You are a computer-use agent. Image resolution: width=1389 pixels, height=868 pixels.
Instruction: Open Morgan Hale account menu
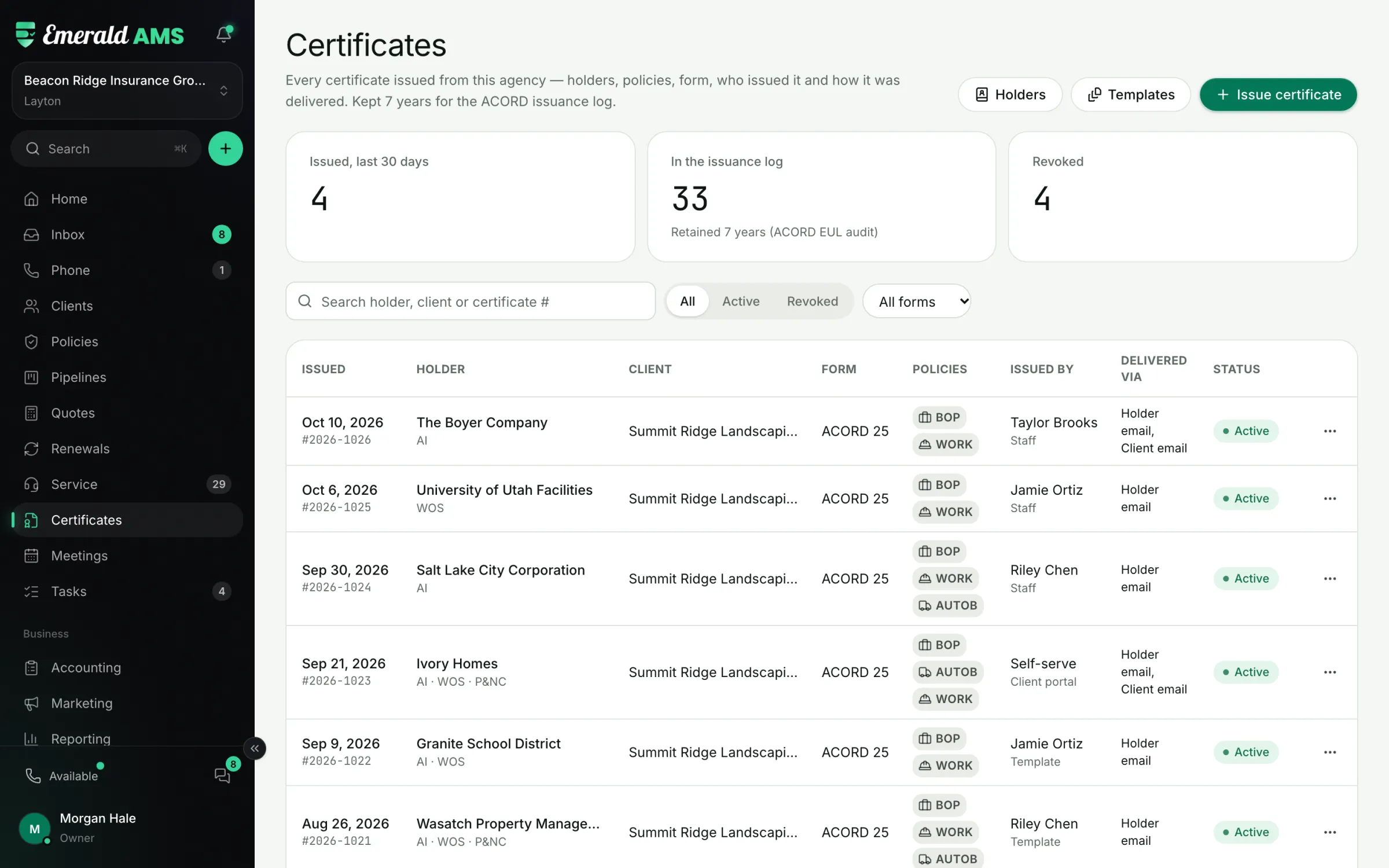coord(127,827)
